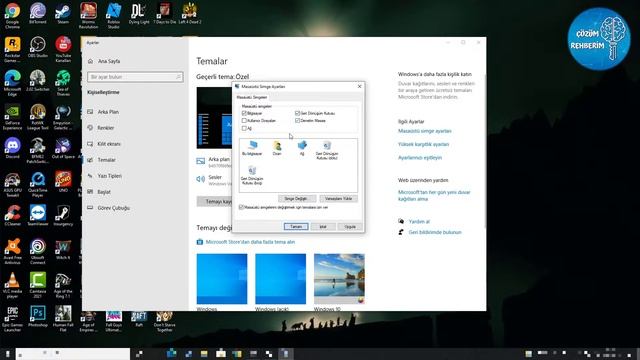Select the Windows (açık) theme thumbnail

click(280, 279)
